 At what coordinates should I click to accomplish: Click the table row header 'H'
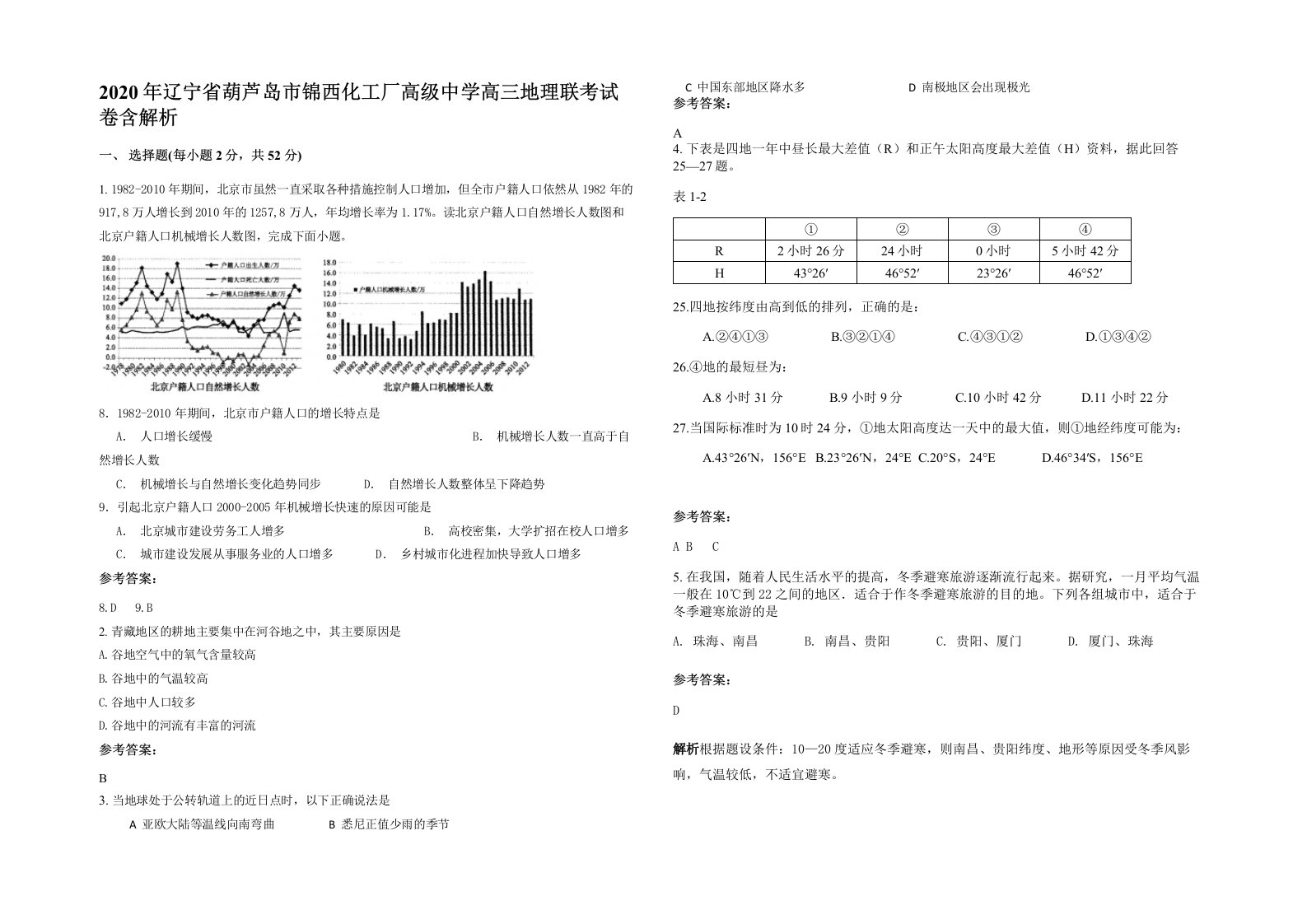[x=719, y=273]
